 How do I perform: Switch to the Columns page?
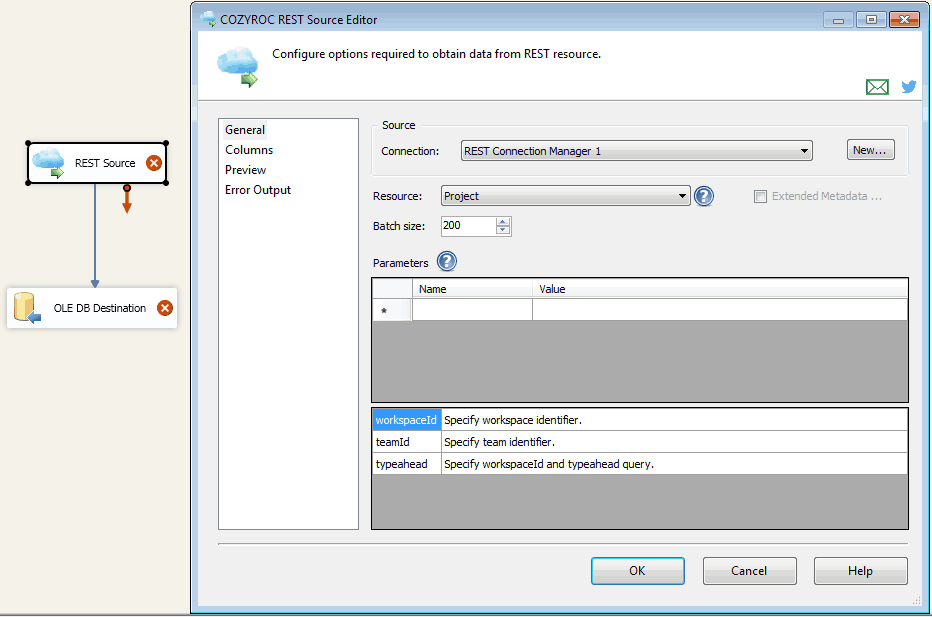[249, 150]
